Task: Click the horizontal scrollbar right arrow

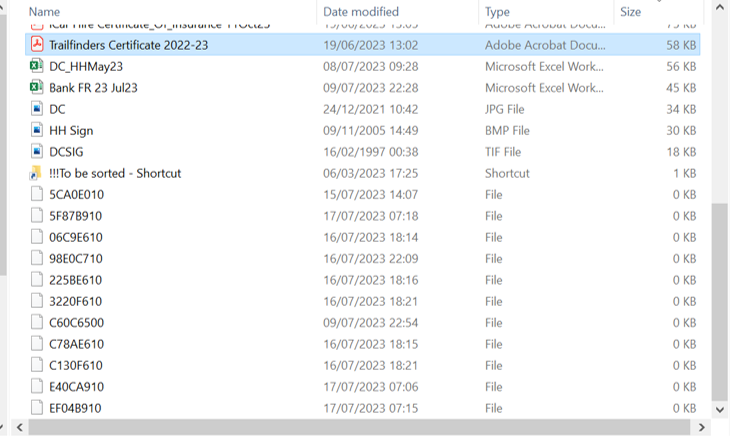Action: [x=701, y=428]
